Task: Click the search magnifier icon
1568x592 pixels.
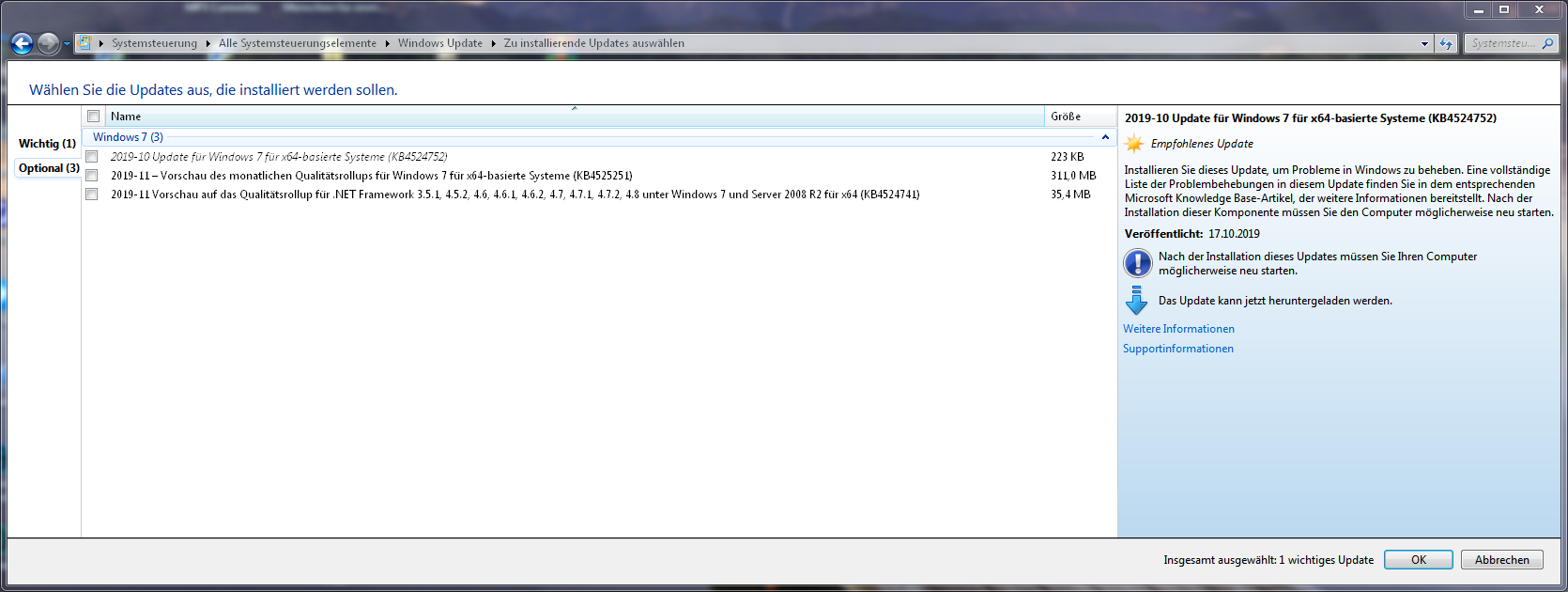Action: tap(1547, 43)
